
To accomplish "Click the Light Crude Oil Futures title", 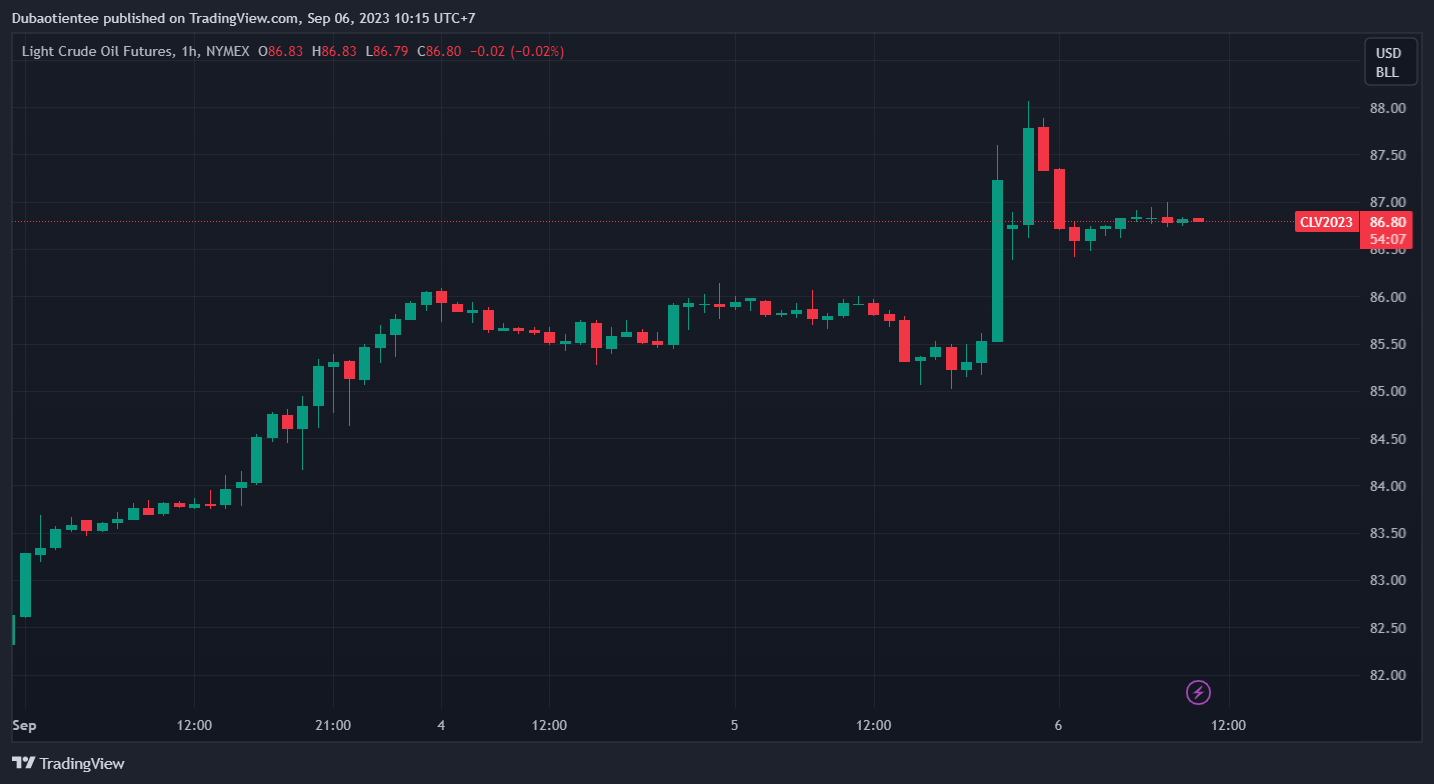I will pyautogui.click(x=96, y=51).
